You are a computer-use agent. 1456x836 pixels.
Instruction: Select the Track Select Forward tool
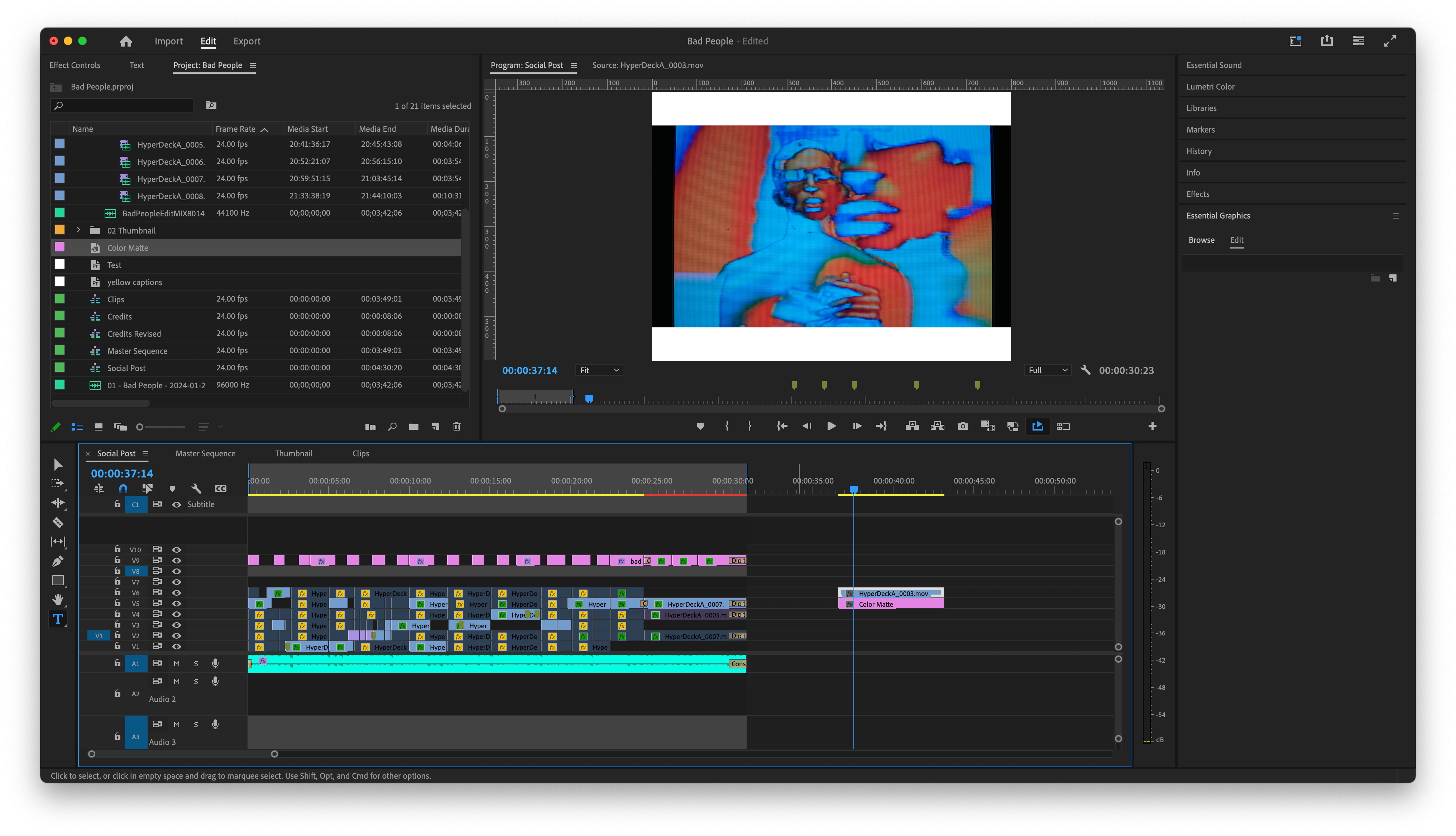[58, 484]
